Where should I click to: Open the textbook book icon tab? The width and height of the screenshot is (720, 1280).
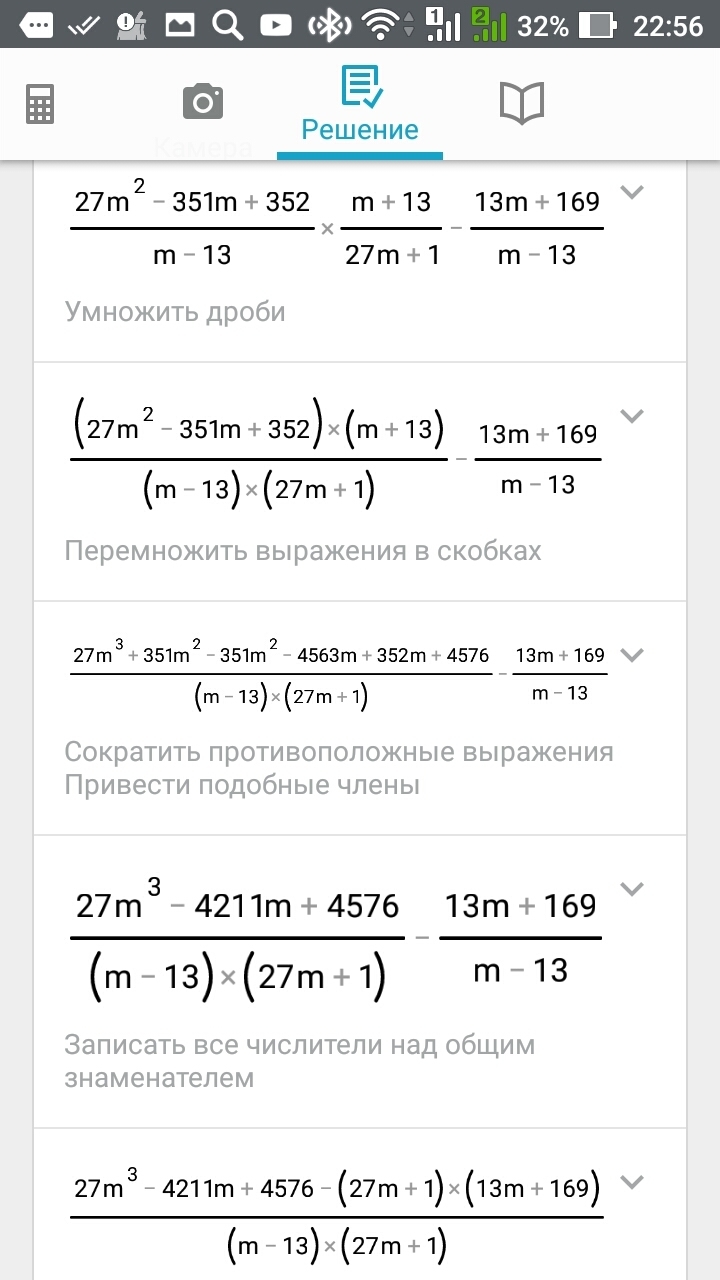click(521, 103)
